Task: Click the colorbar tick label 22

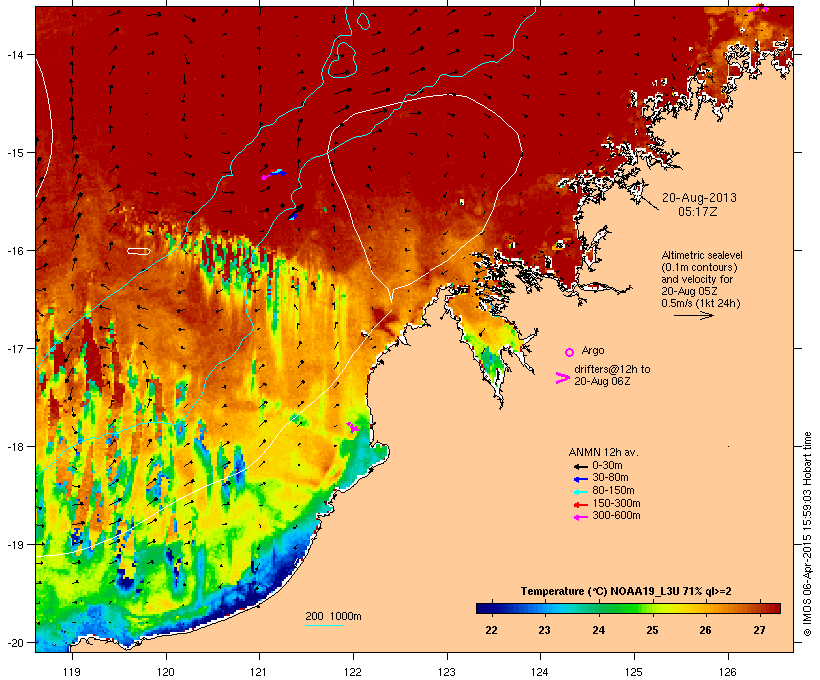Action: click(491, 630)
